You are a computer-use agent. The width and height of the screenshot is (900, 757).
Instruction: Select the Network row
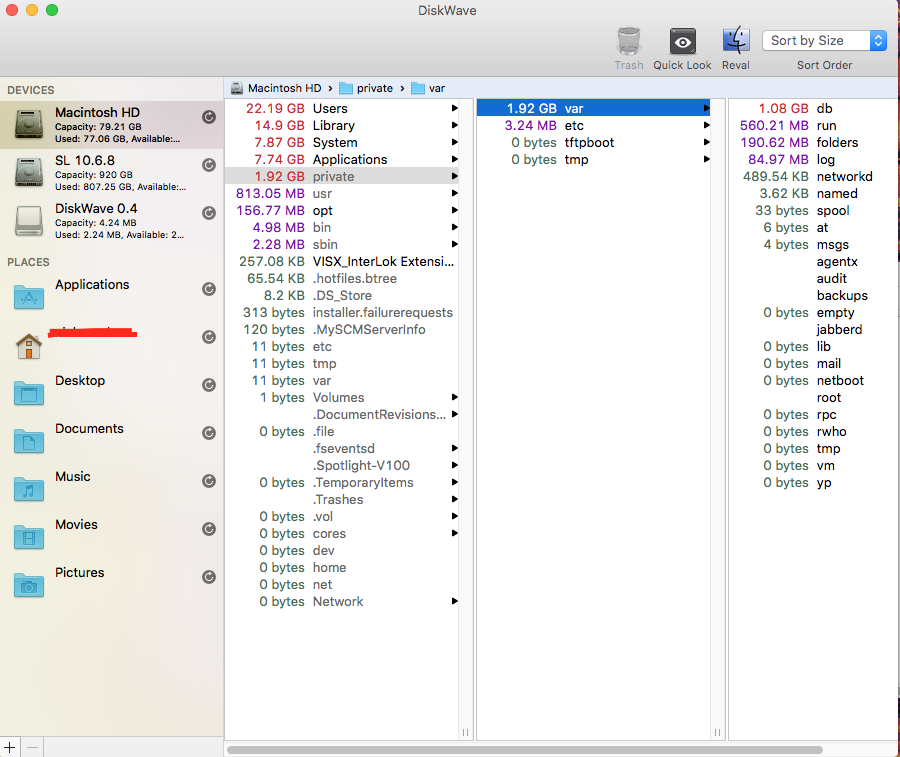pos(342,601)
